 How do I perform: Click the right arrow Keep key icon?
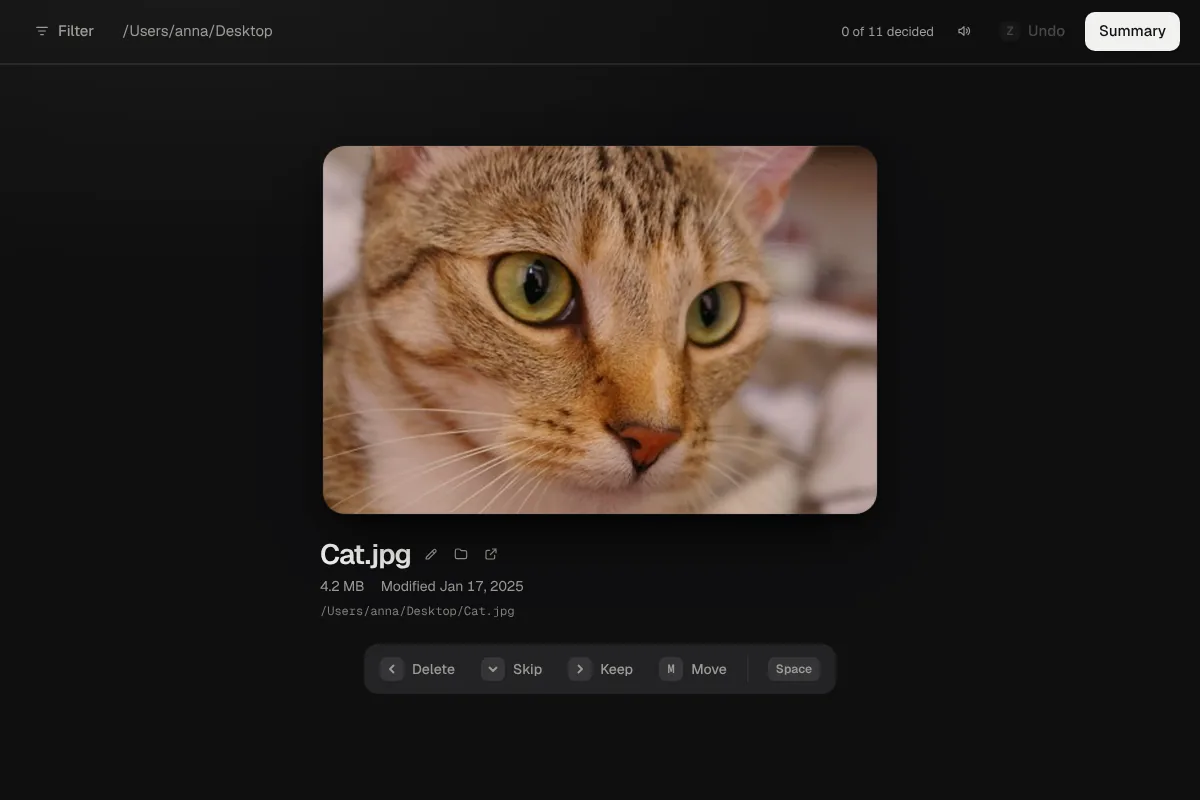coord(580,669)
